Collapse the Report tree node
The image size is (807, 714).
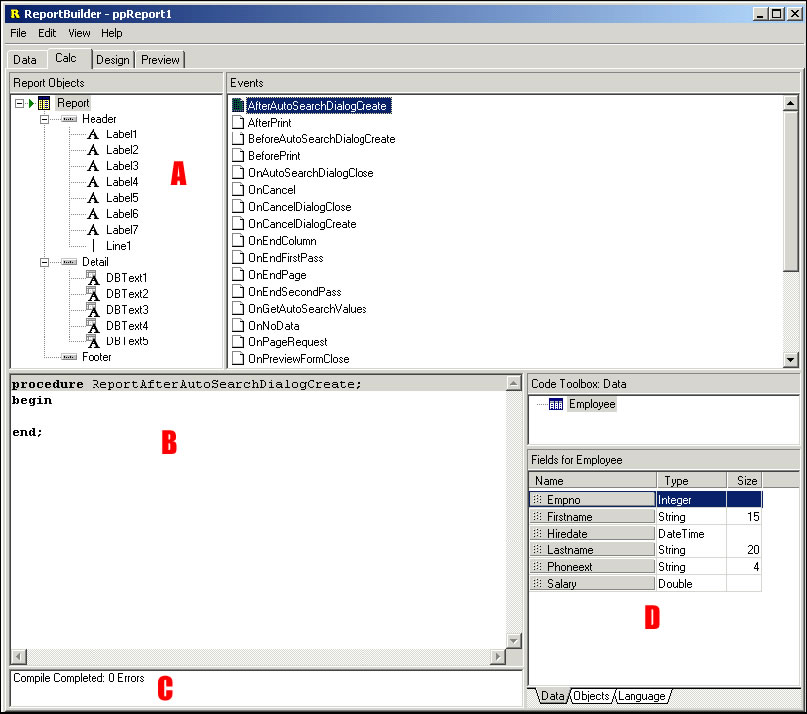click(x=20, y=103)
